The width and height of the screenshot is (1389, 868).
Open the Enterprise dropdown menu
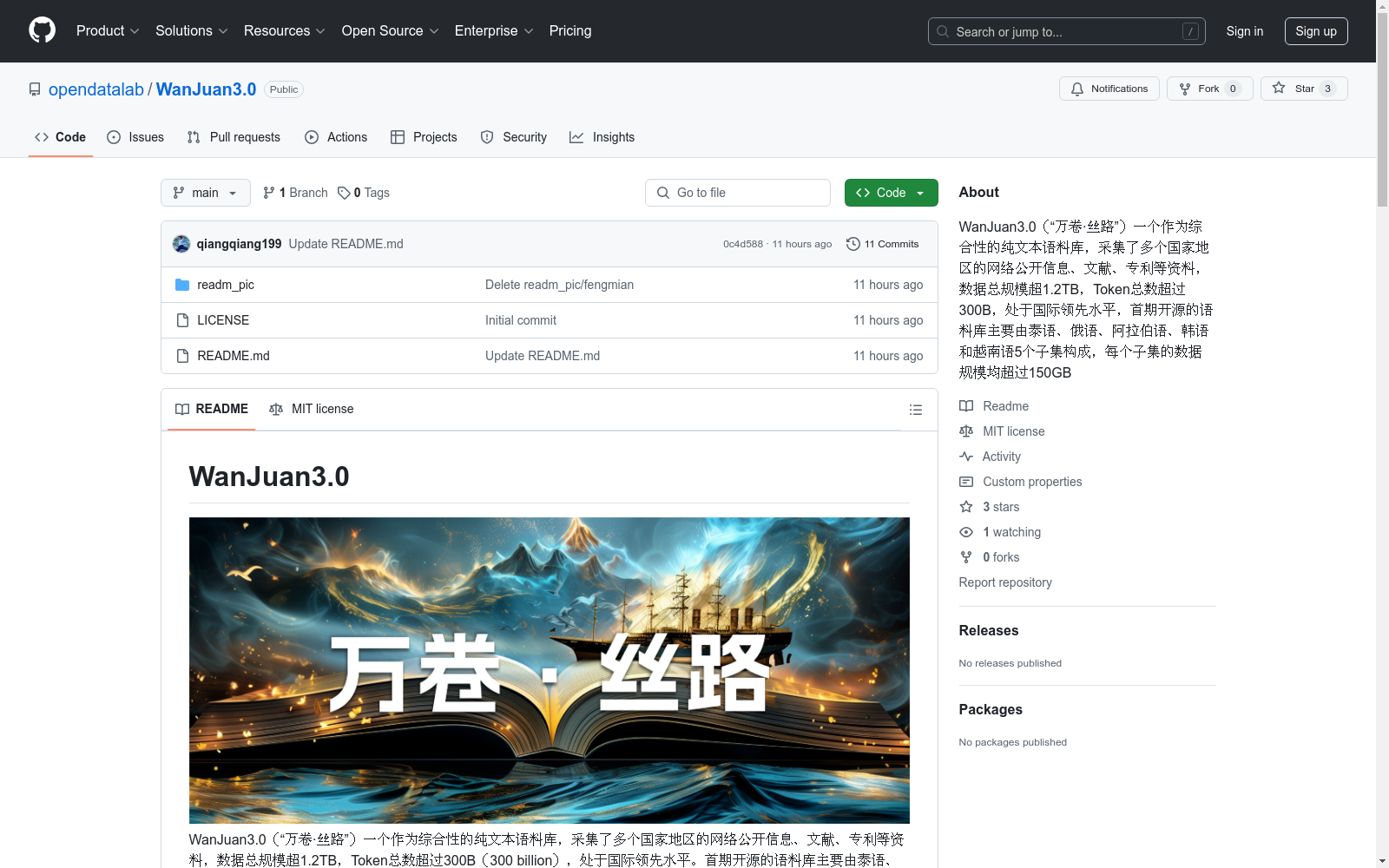click(x=494, y=30)
